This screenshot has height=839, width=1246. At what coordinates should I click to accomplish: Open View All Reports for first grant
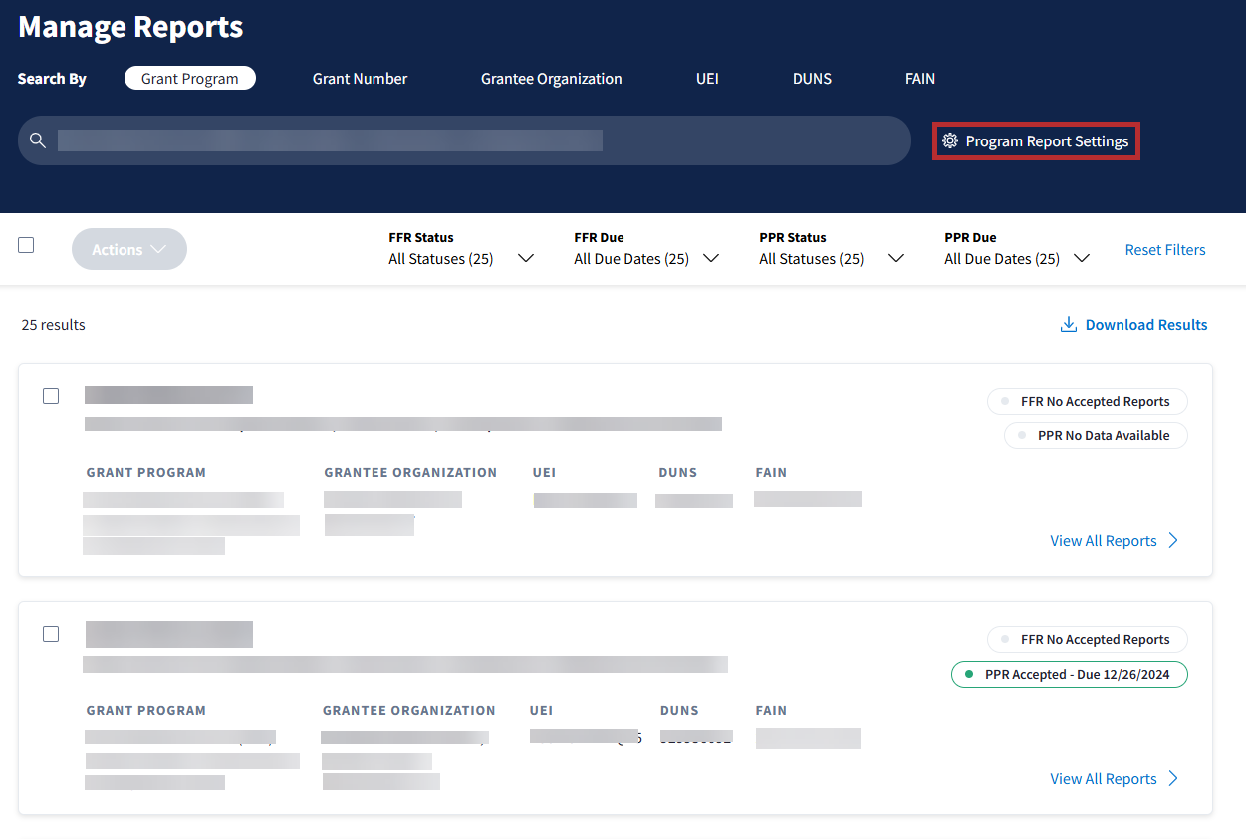(x=1103, y=541)
